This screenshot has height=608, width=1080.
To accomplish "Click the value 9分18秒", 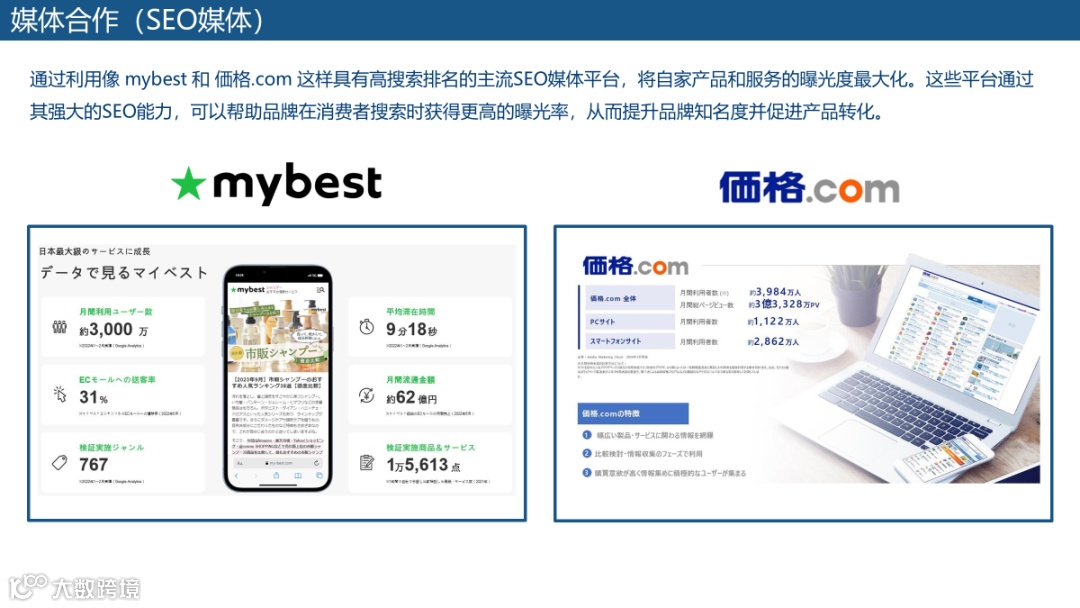I will tap(411, 330).
